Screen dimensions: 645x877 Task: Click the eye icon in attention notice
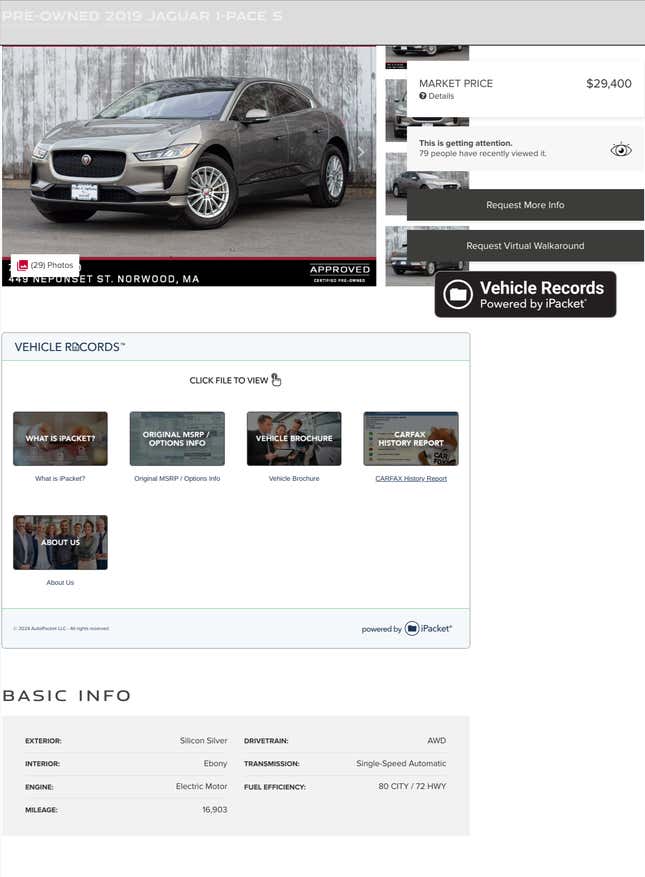pyautogui.click(x=621, y=150)
